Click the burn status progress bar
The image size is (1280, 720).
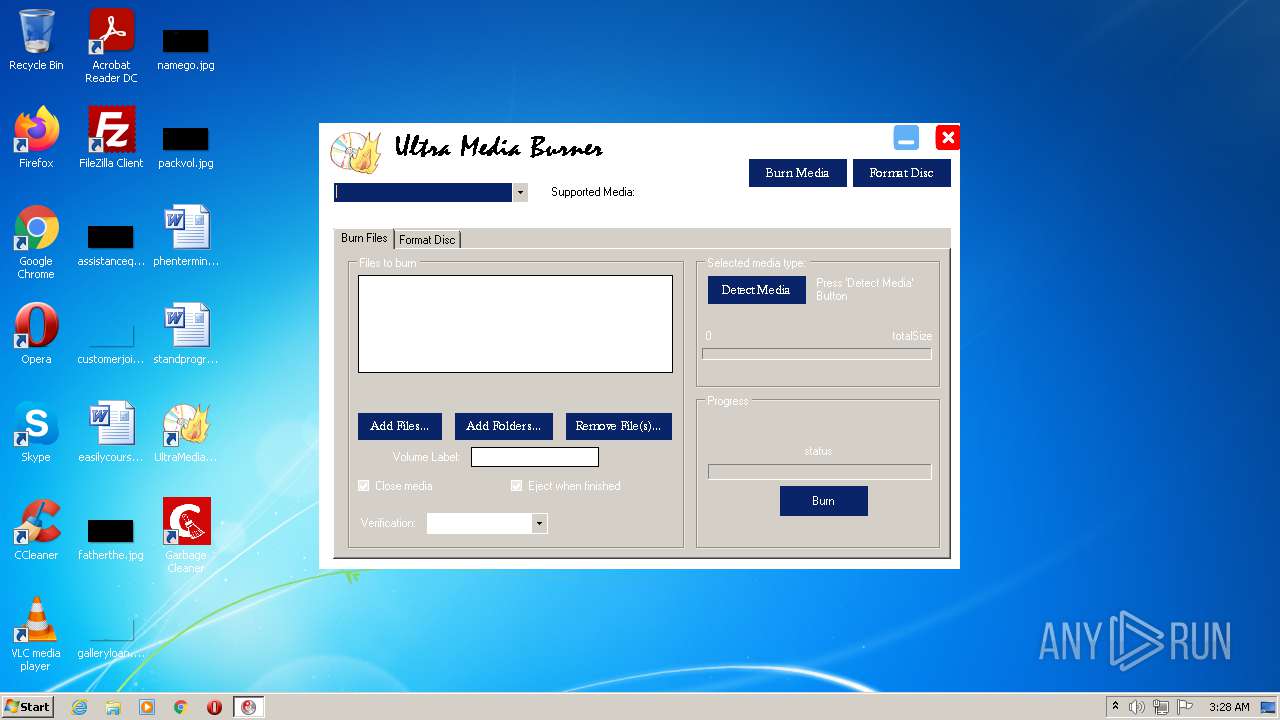pos(819,471)
